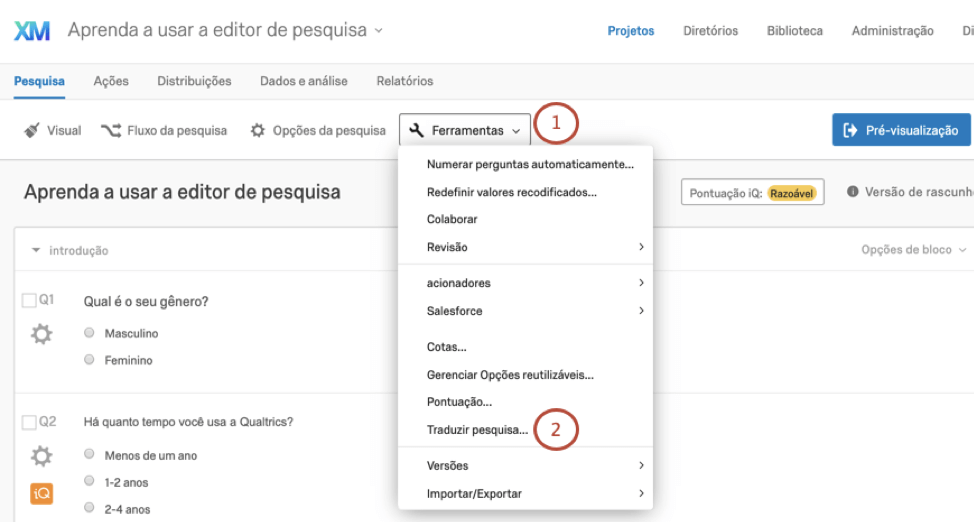Click the orange iQ icon on Q2
The width and height of the screenshot is (974, 522).
click(41, 493)
